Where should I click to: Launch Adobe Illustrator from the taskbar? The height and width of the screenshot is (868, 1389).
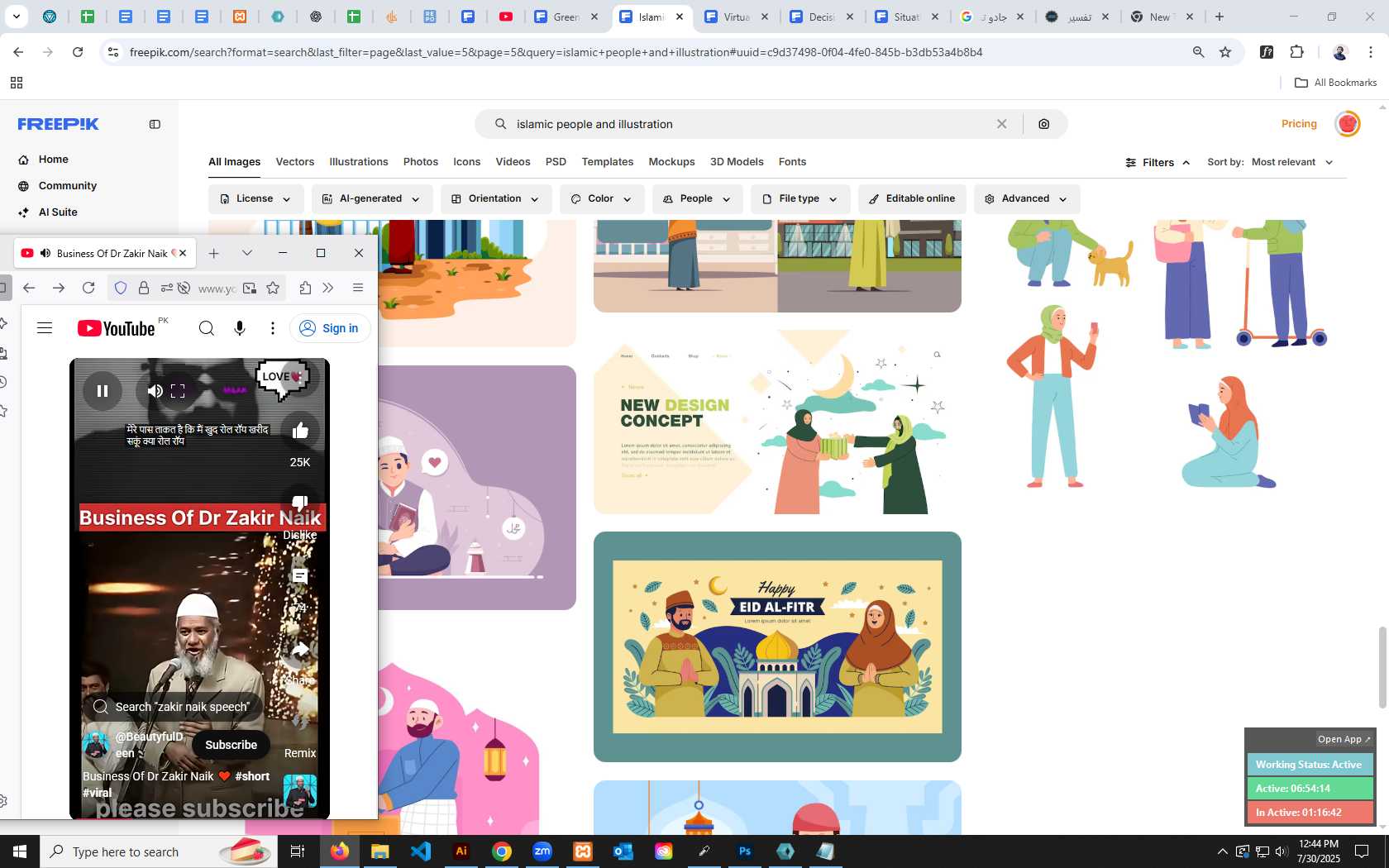tap(461, 851)
